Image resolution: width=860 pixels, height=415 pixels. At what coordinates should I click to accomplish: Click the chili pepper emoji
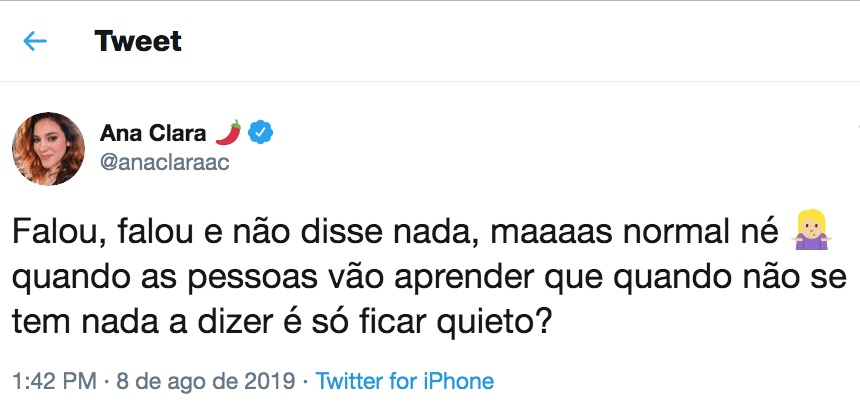[229, 133]
